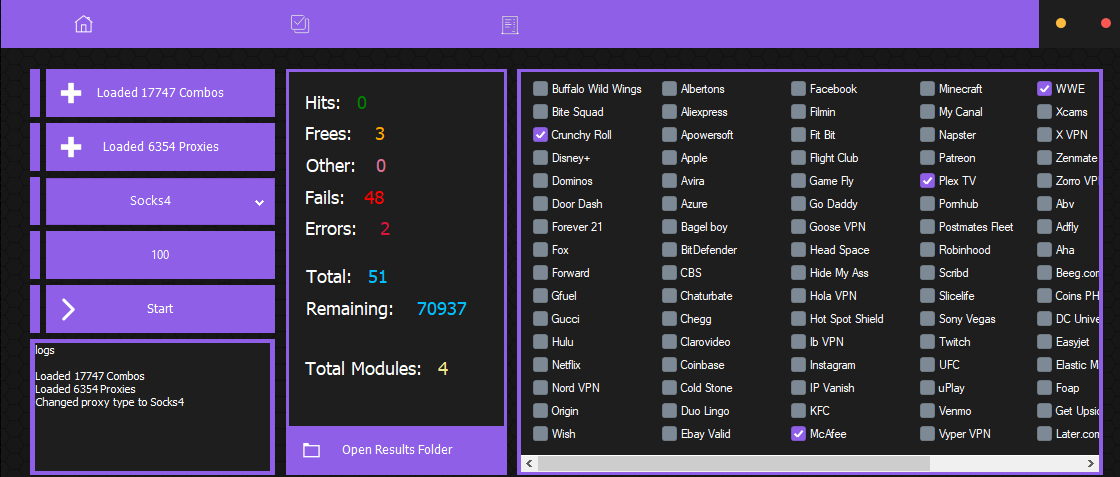1120x477 pixels.
Task: Check the Minecraft checkbox
Action: [927, 89]
